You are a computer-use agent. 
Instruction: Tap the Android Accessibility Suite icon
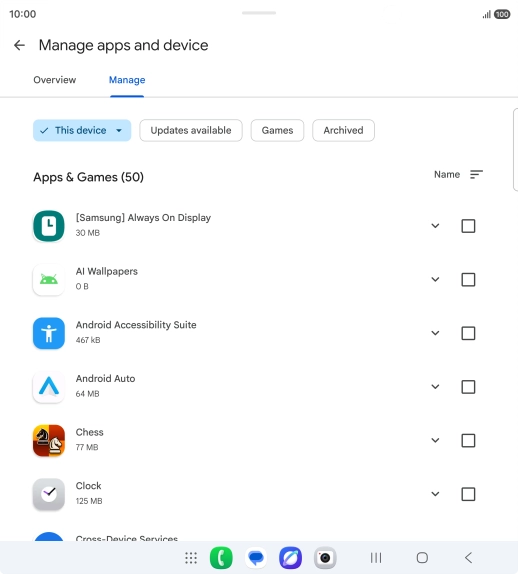(x=49, y=333)
